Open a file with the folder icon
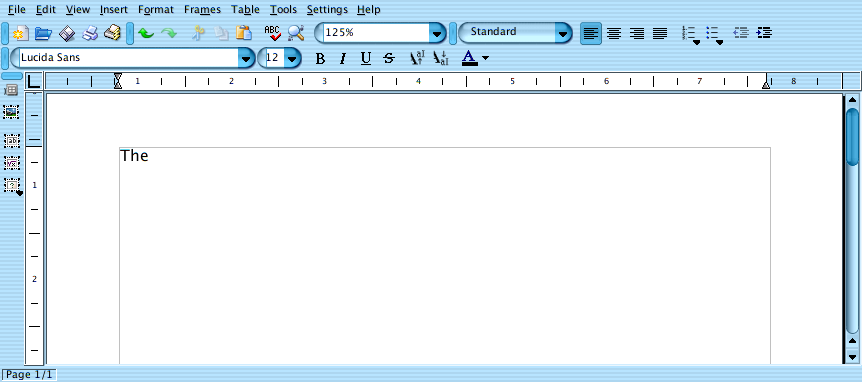 click(x=43, y=33)
